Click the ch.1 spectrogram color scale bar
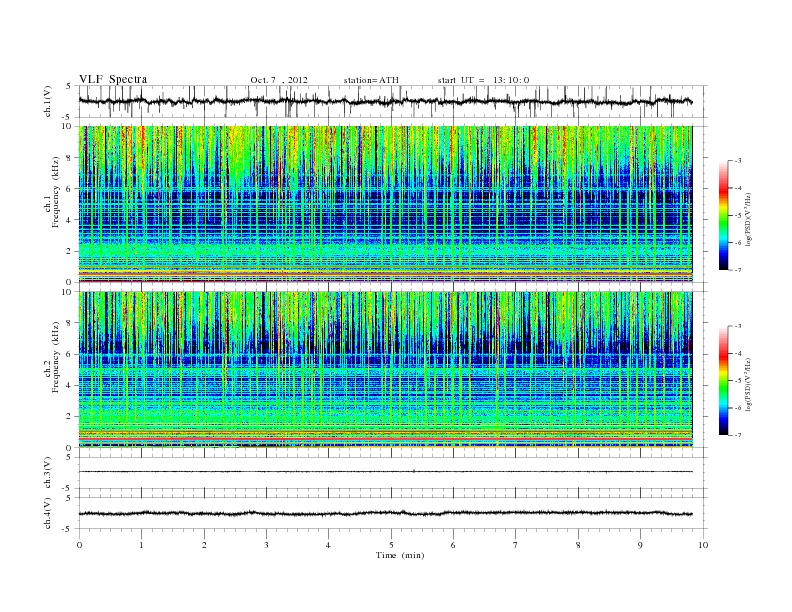792x612 pixels. click(724, 216)
